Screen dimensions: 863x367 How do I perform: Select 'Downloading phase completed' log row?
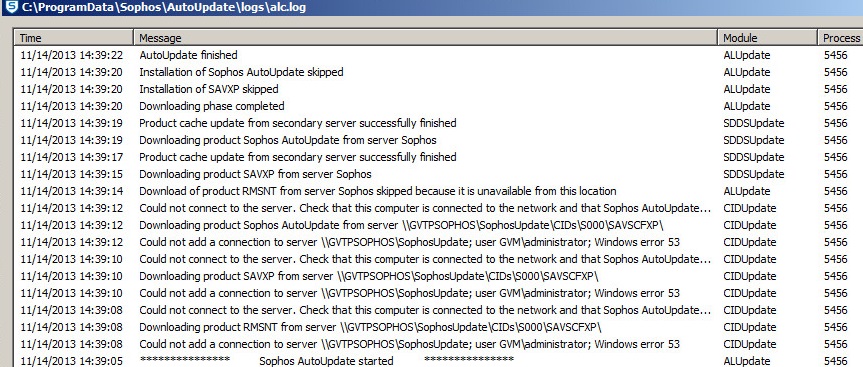click(x=439, y=106)
